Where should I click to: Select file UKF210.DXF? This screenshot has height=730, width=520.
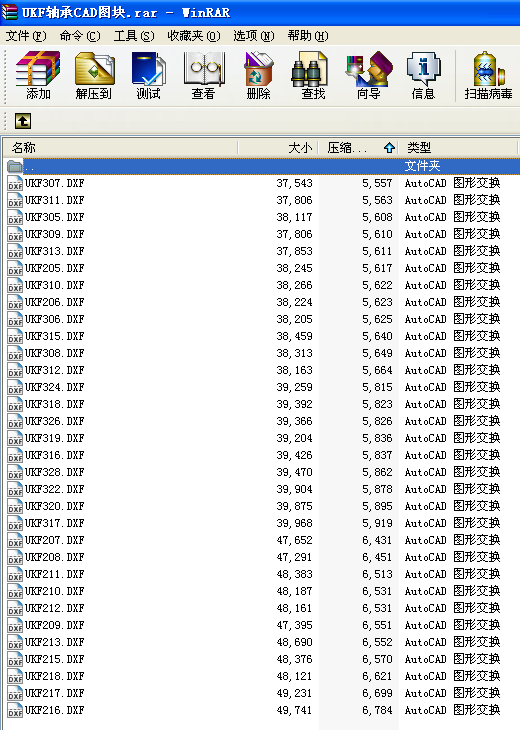coord(55,591)
